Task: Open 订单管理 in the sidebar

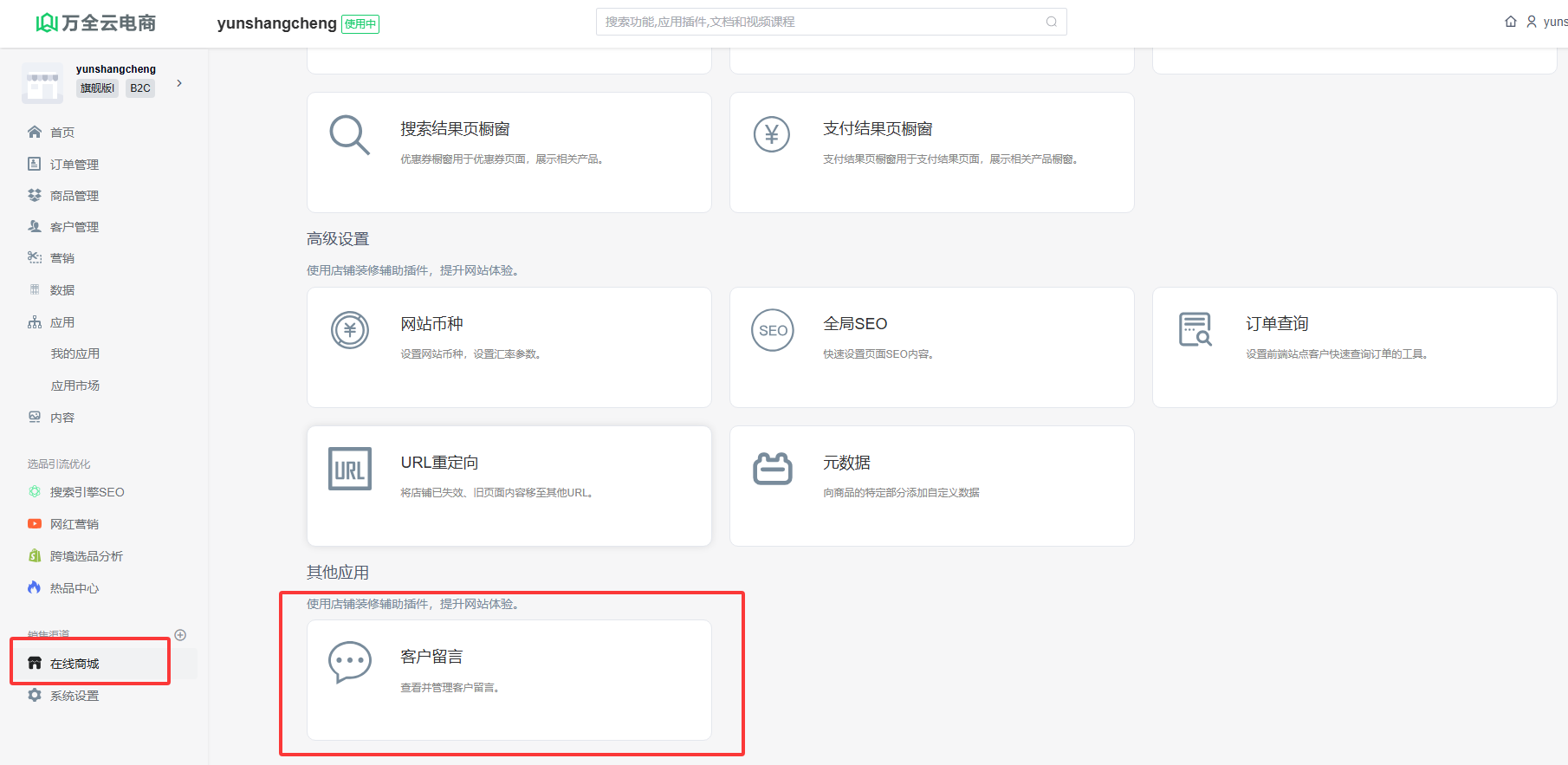Action: pyautogui.click(x=74, y=165)
